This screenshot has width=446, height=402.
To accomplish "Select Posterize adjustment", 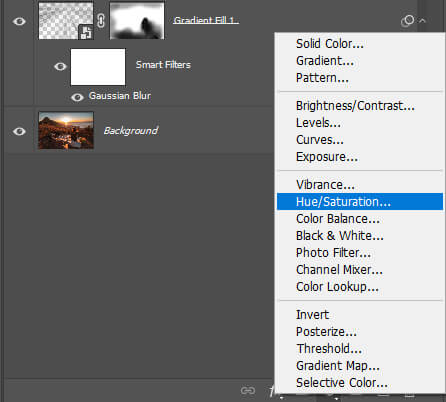I will tap(360, 332).
